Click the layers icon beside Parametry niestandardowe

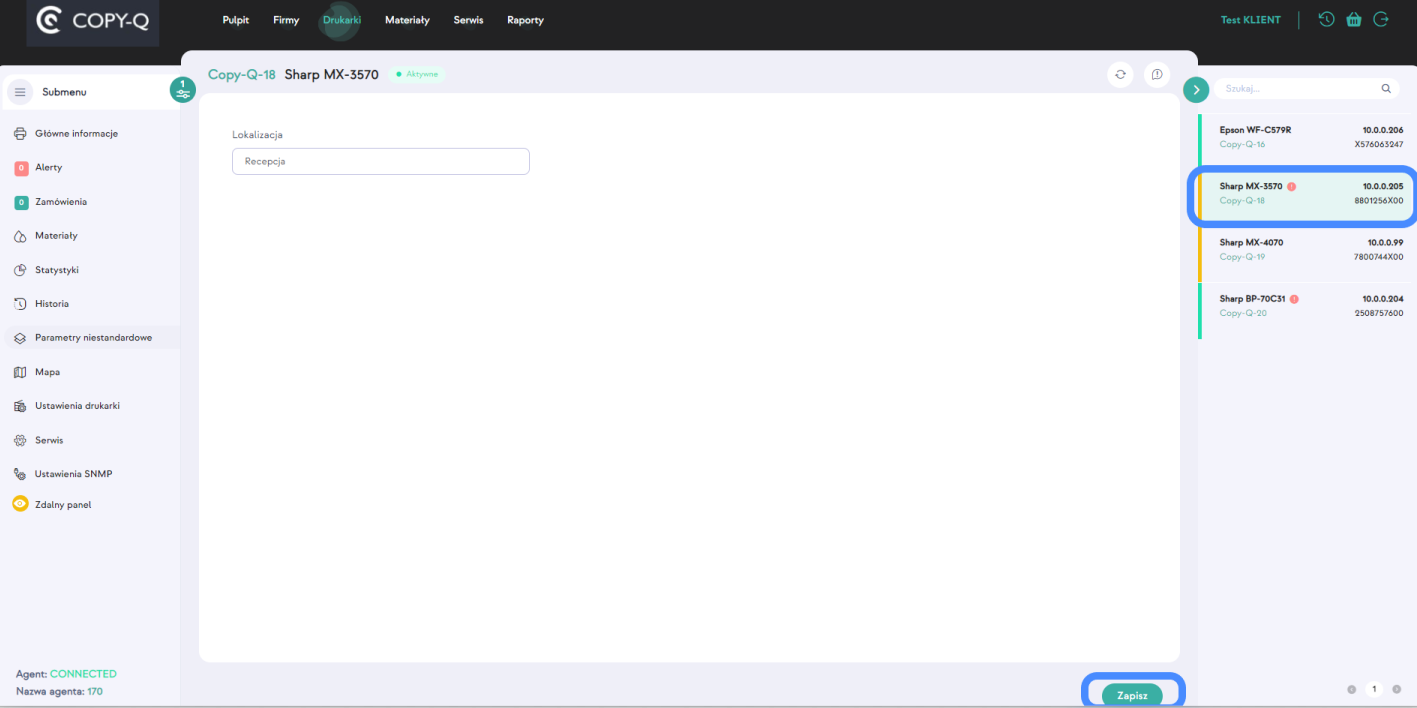coord(20,338)
